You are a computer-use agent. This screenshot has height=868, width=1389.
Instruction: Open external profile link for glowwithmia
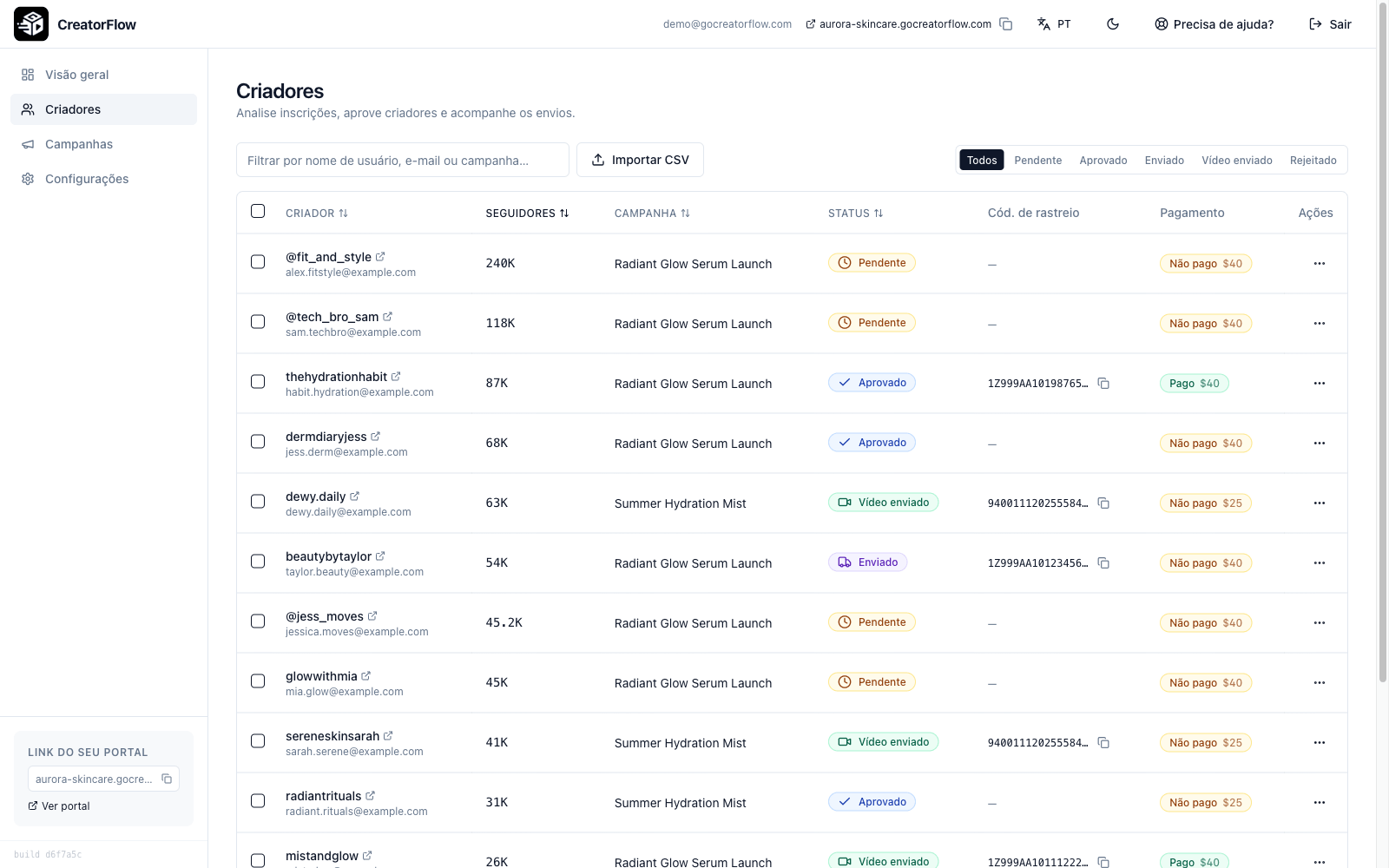365,676
